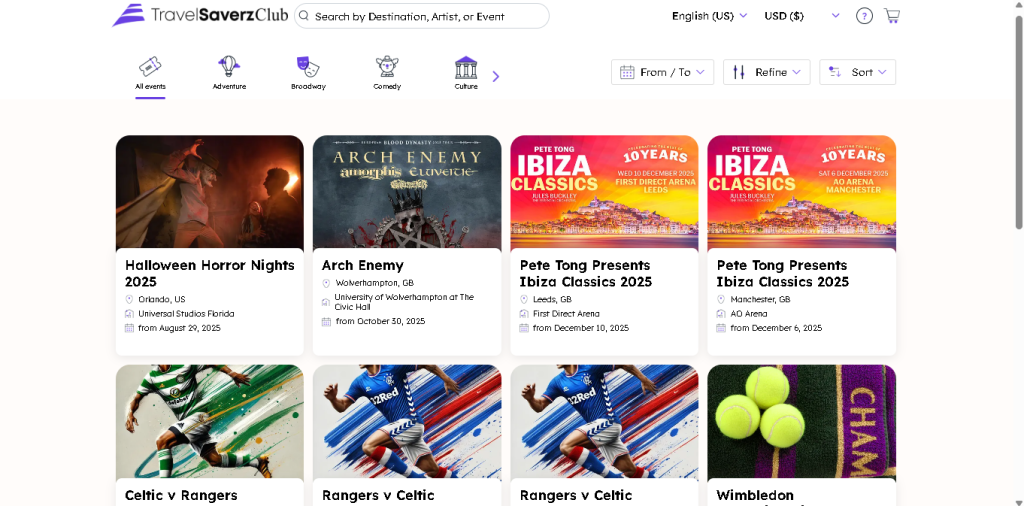Click calendar icon beside from October 30, 2025
The height and width of the screenshot is (506, 1024).
pos(327,321)
